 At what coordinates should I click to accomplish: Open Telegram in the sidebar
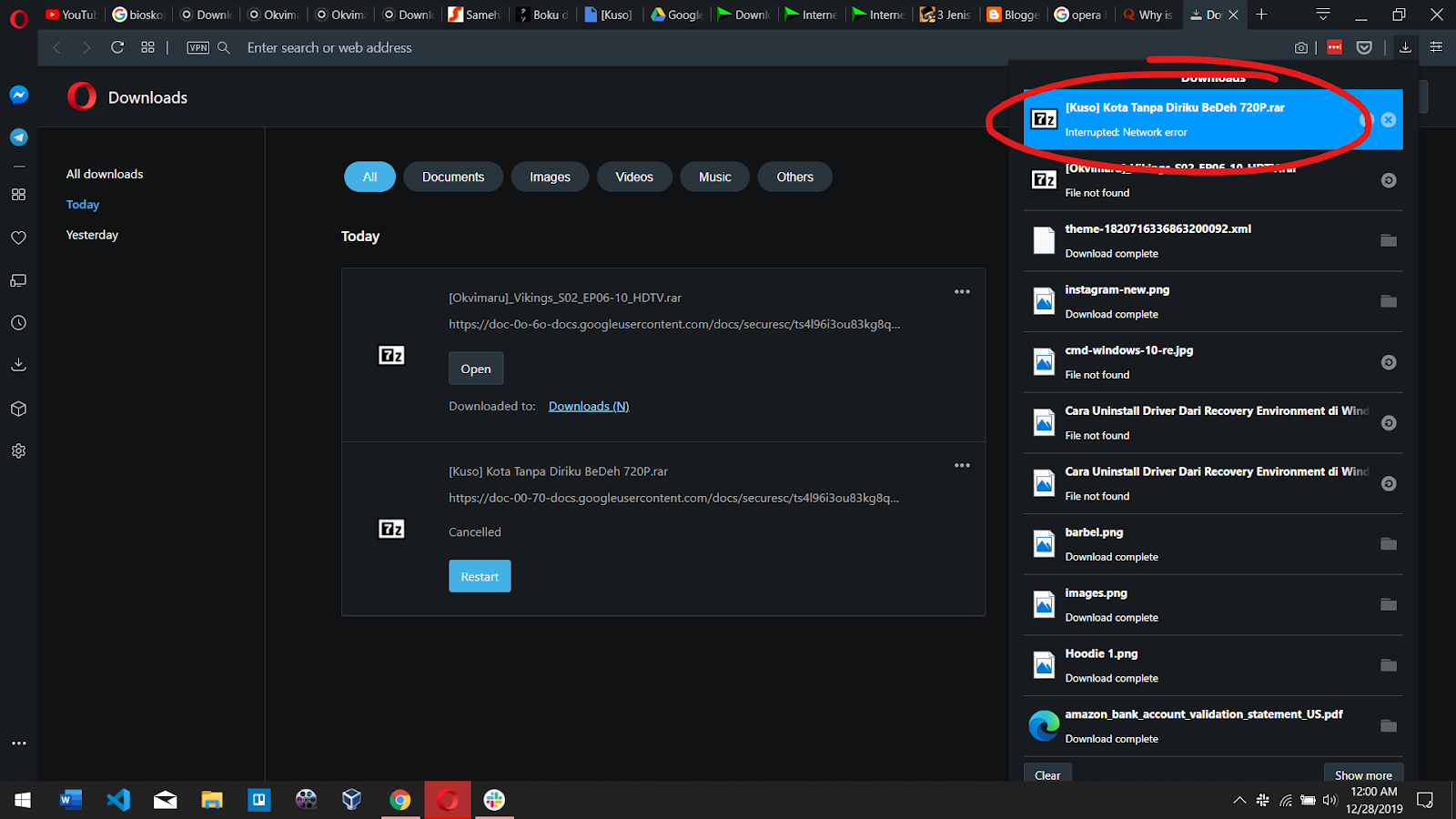coord(18,136)
